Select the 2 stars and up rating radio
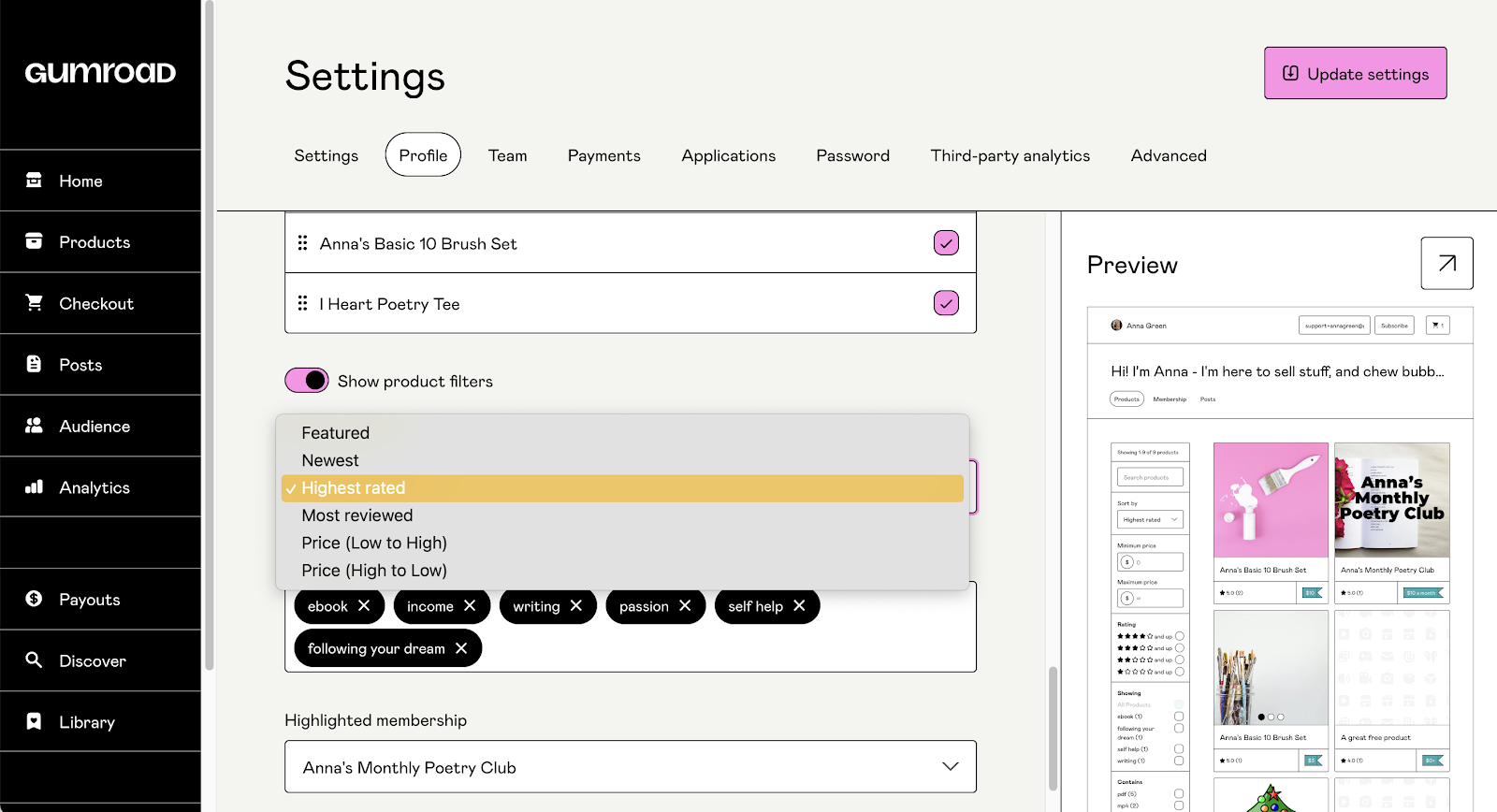Image resolution: width=1497 pixels, height=812 pixels. click(1180, 660)
